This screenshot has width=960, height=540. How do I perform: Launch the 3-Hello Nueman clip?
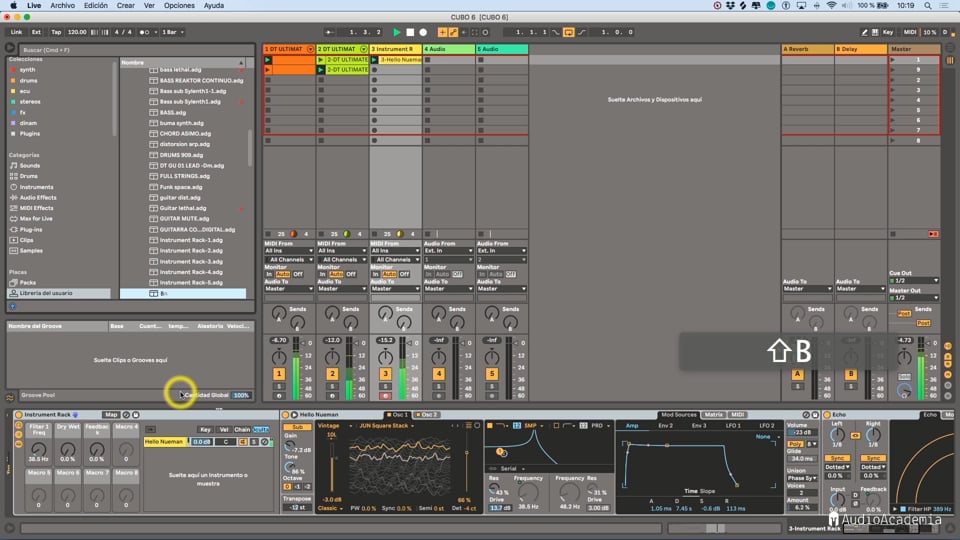[373, 60]
